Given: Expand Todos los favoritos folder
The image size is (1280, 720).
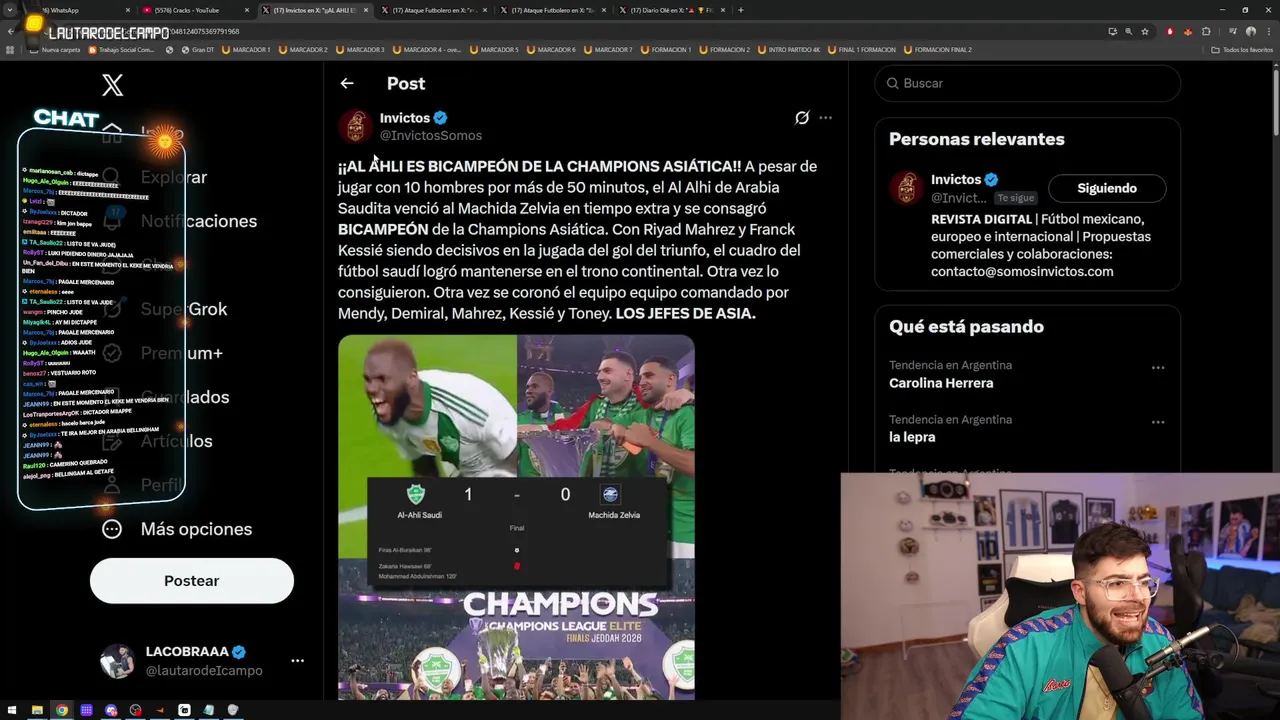Looking at the screenshot, I should (x=1242, y=49).
